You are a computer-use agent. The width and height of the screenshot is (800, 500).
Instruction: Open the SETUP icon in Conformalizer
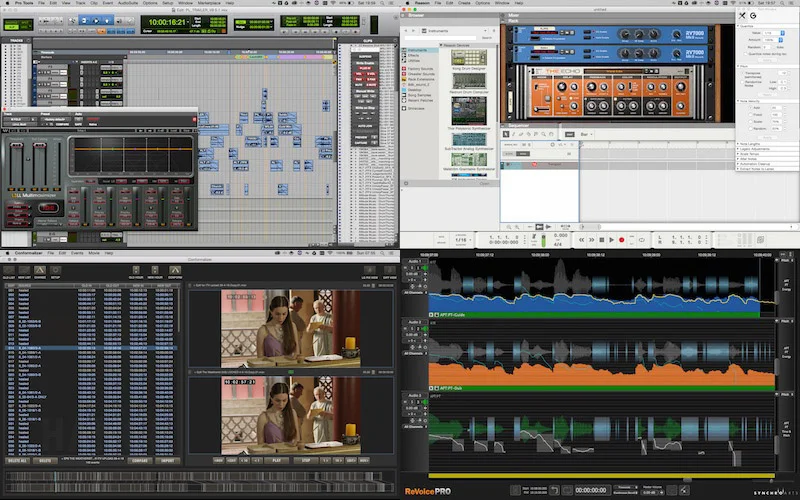click(56, 270)
